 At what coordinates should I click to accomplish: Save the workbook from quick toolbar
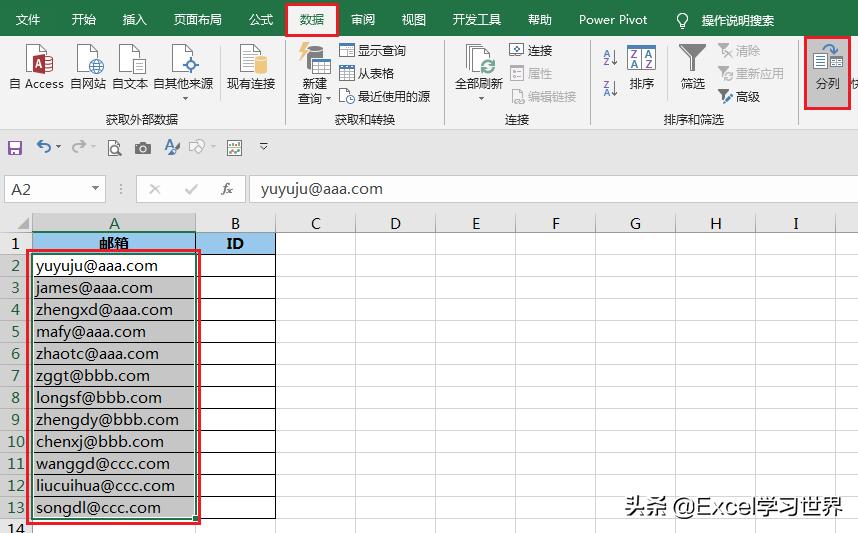[15, 147]
